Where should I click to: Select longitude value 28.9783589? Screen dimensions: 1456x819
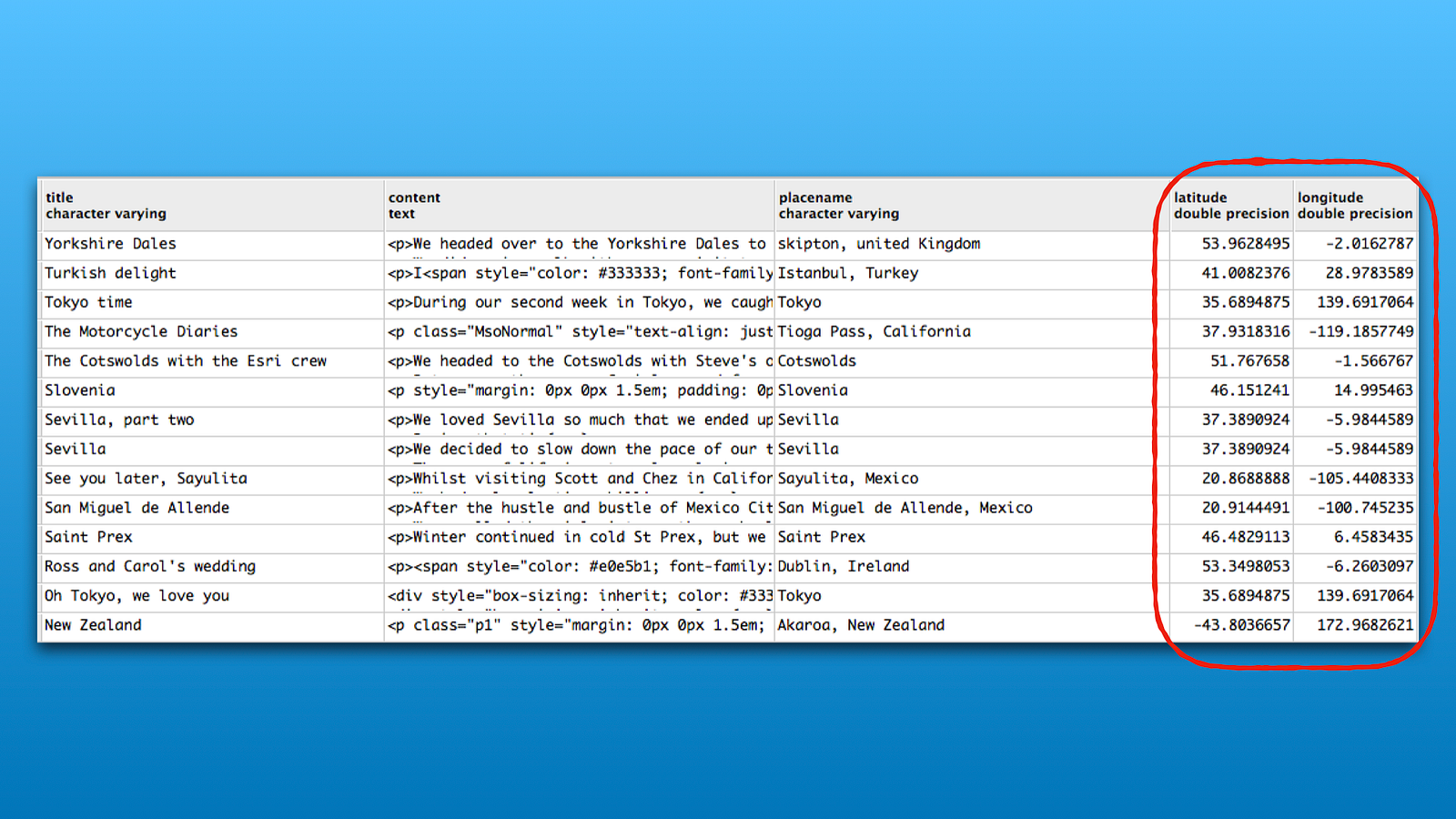[x=1355, y=273]
